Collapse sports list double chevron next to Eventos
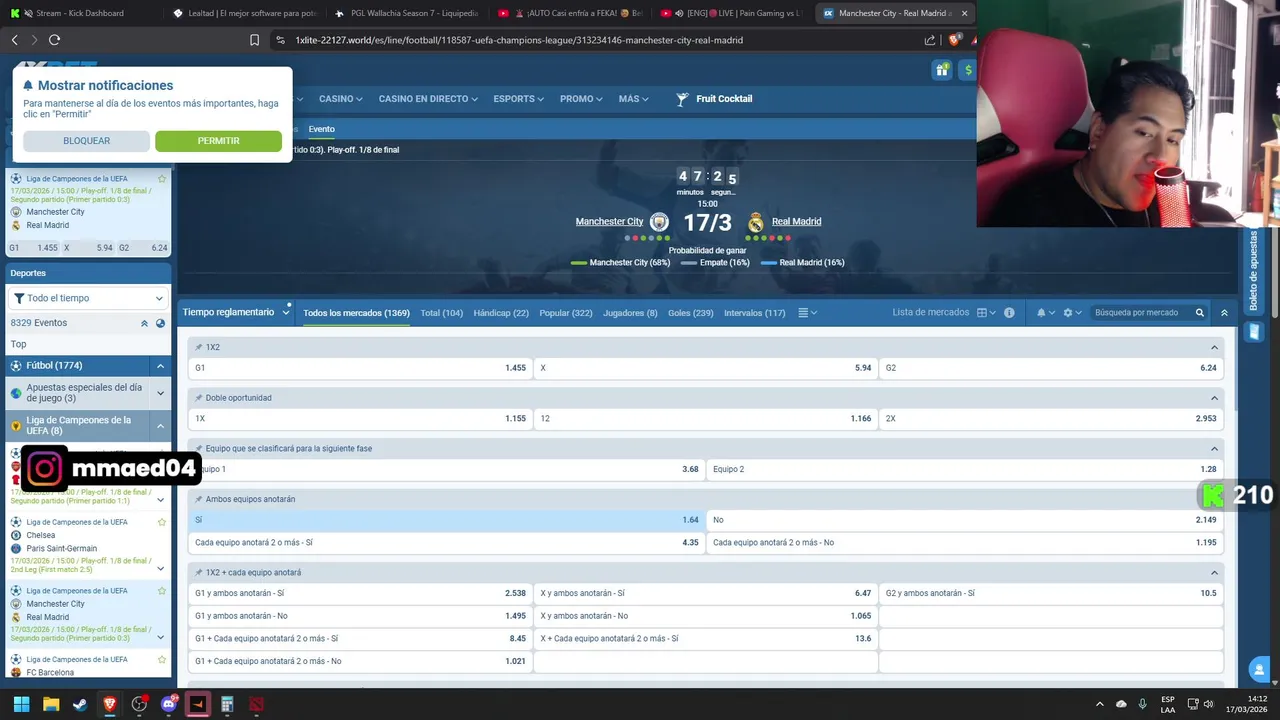Screen dimensions: 1280x720 coord(144,323)
